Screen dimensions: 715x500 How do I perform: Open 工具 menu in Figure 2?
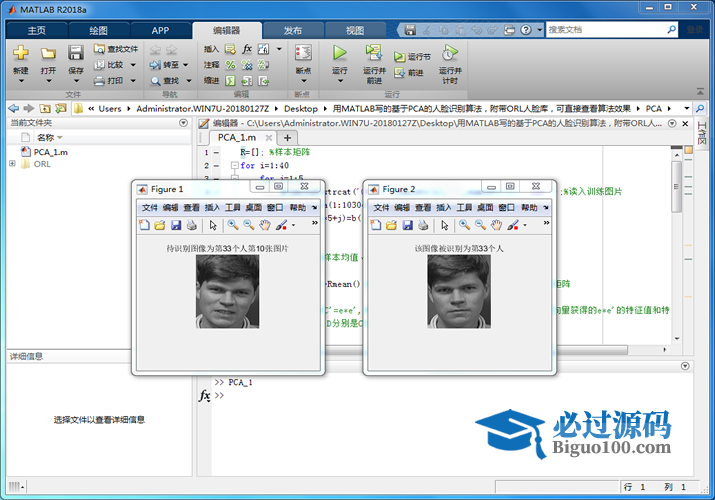(x=464, y=208)
